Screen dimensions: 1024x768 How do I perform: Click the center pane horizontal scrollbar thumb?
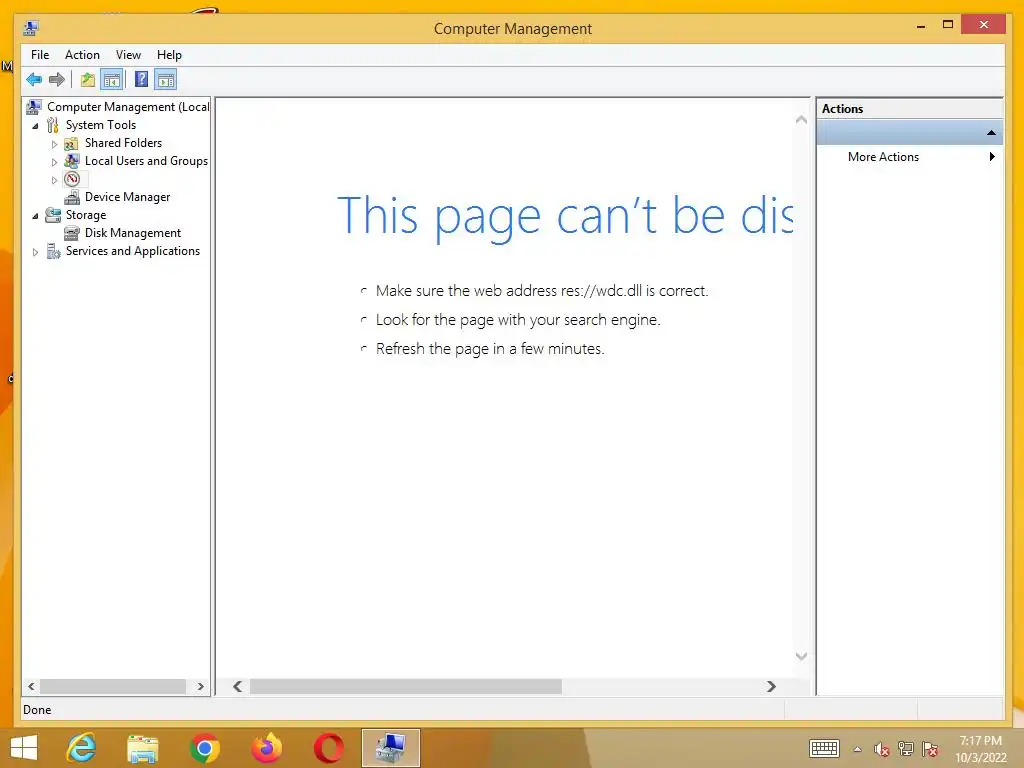click(406, 686)
